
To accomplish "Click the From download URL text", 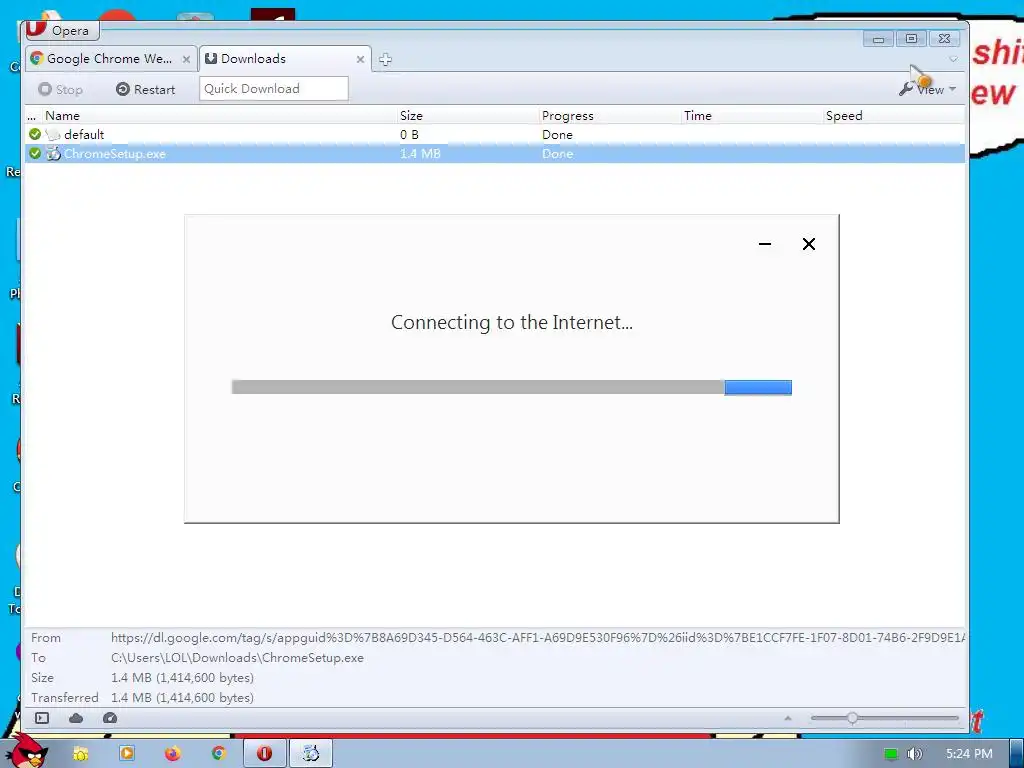I will click(x=537, y=637).
